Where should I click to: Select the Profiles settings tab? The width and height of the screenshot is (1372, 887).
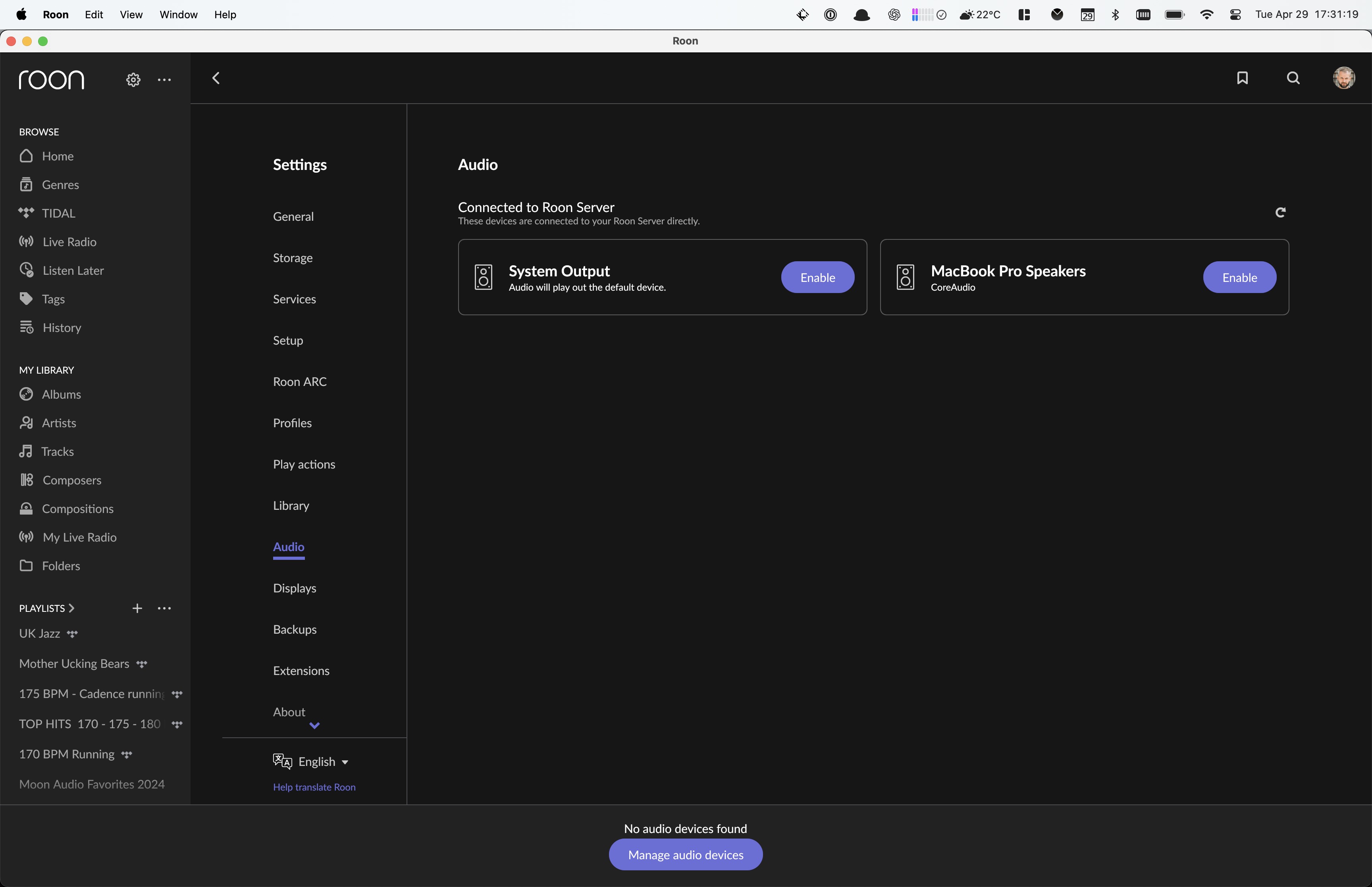pos(292,423)
